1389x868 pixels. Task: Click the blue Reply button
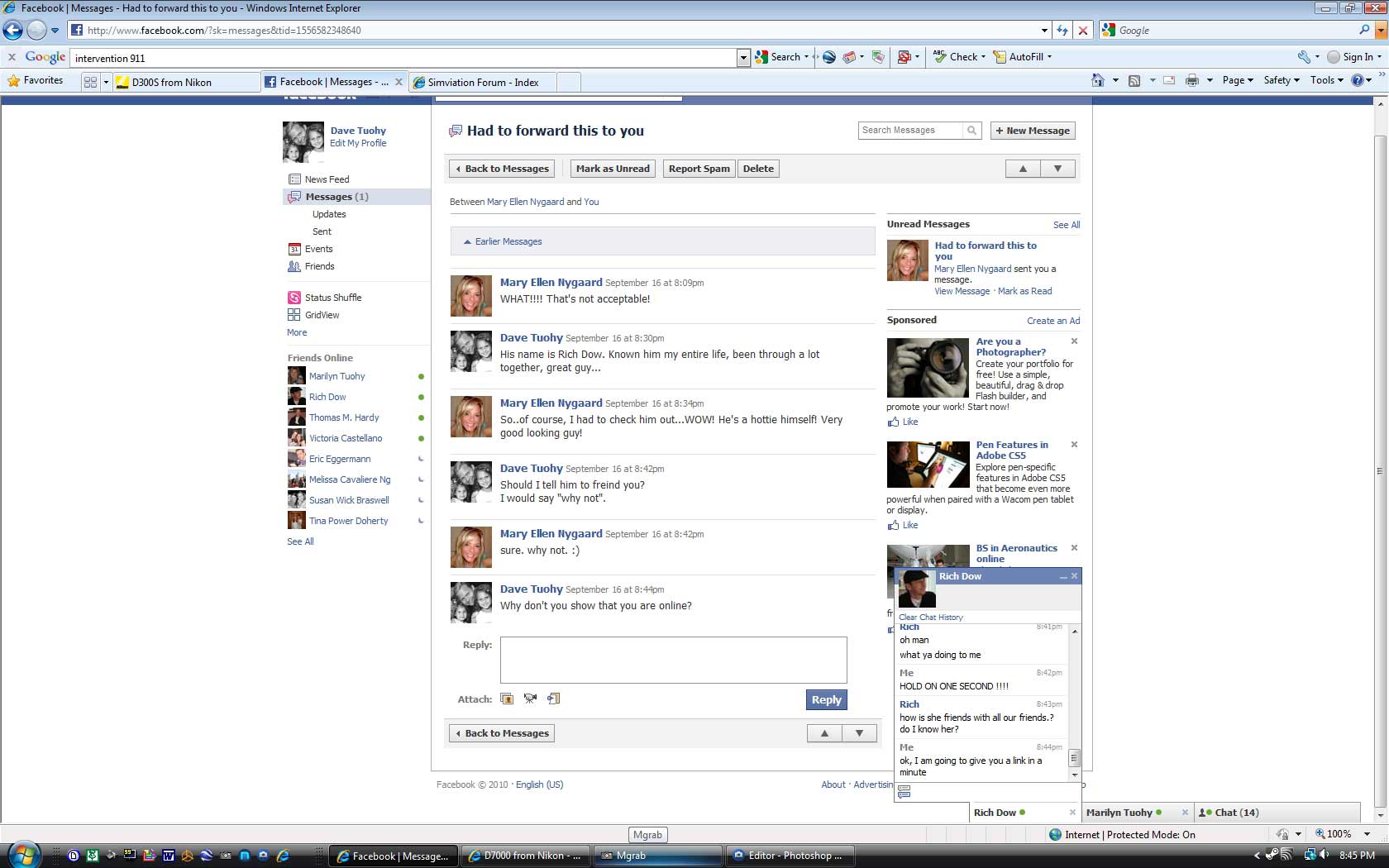[826, 699]
